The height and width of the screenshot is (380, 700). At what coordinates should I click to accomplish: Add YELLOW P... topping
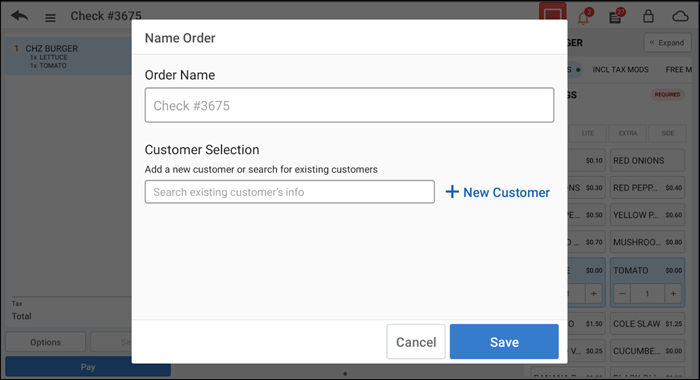pos(647,215)
